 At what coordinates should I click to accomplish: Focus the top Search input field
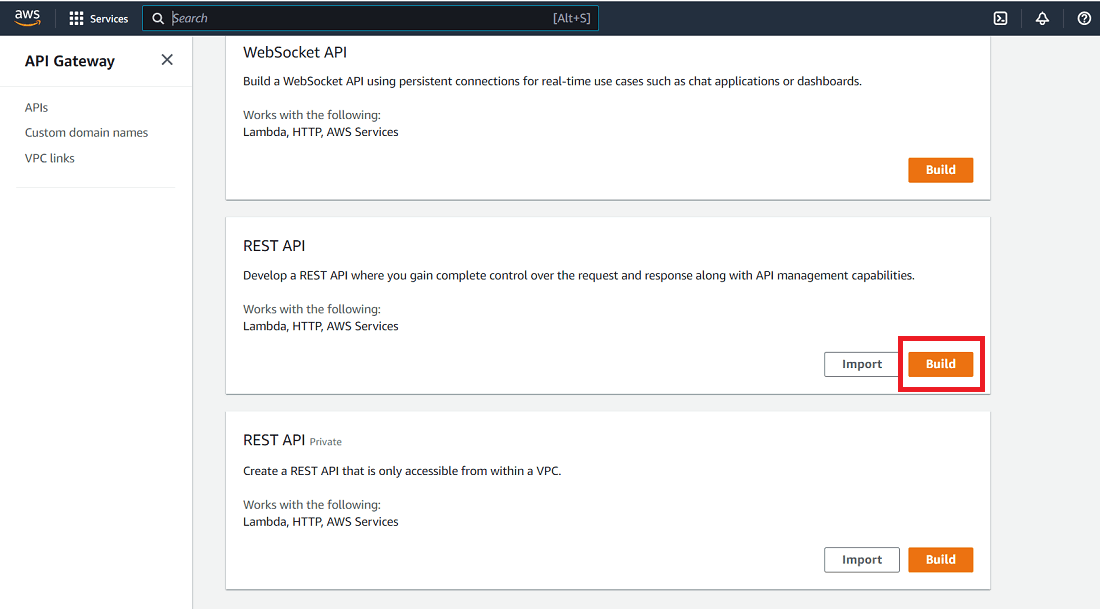(370, 18)
